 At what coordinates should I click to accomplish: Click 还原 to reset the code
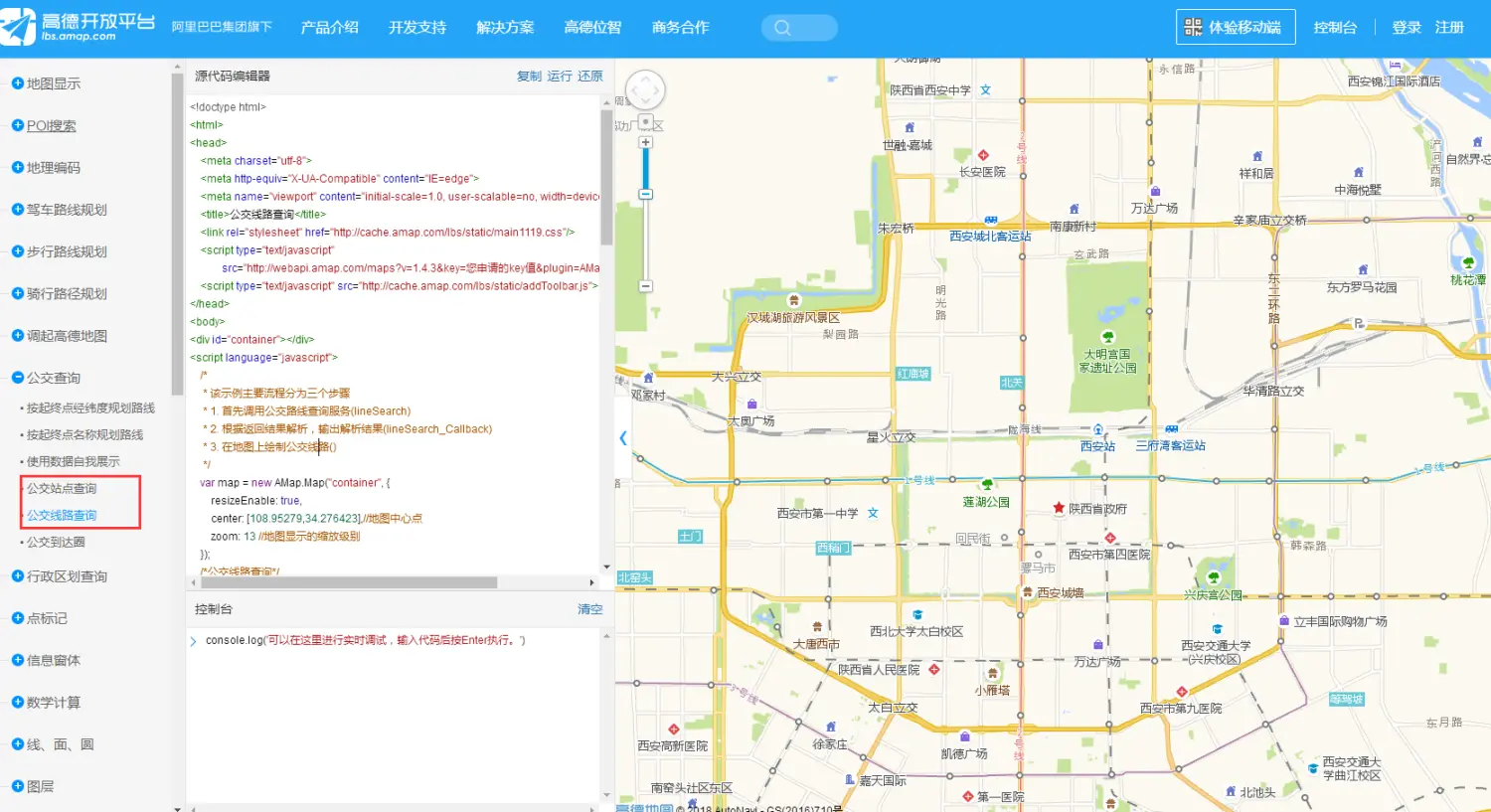pos(590,77)
